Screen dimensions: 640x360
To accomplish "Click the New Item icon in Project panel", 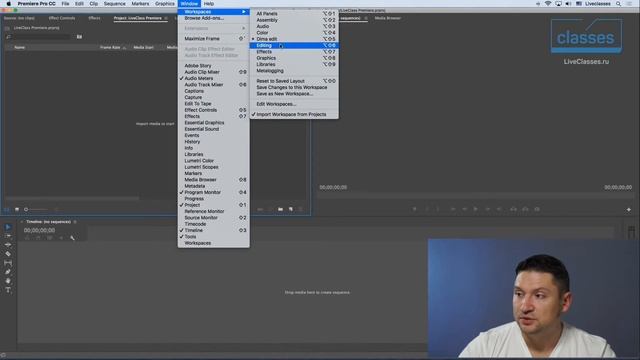I will coord(291,209).
